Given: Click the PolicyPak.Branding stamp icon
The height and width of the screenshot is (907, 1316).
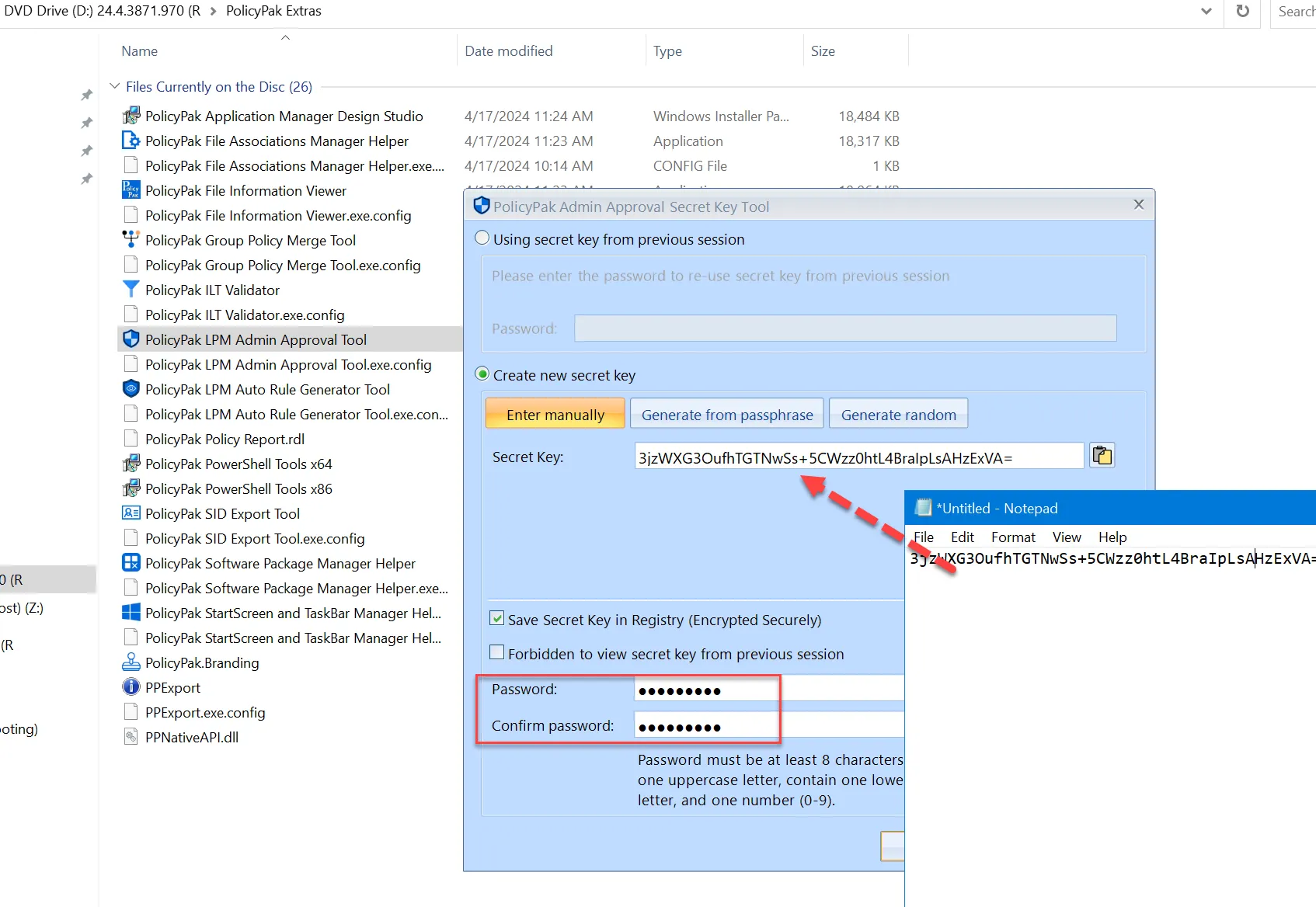Looking at the screenshot, I should tap(131, 662).
